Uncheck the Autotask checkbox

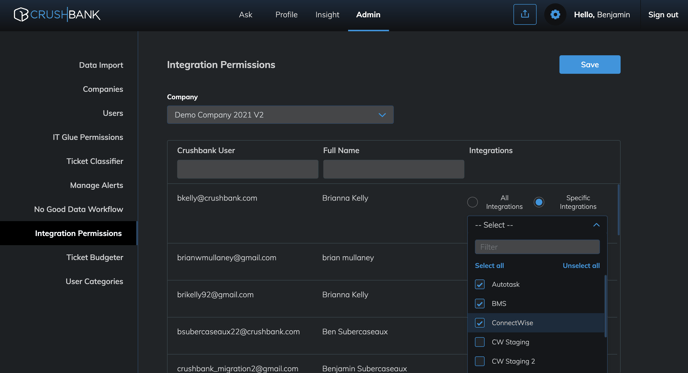[x=480, y=284]
